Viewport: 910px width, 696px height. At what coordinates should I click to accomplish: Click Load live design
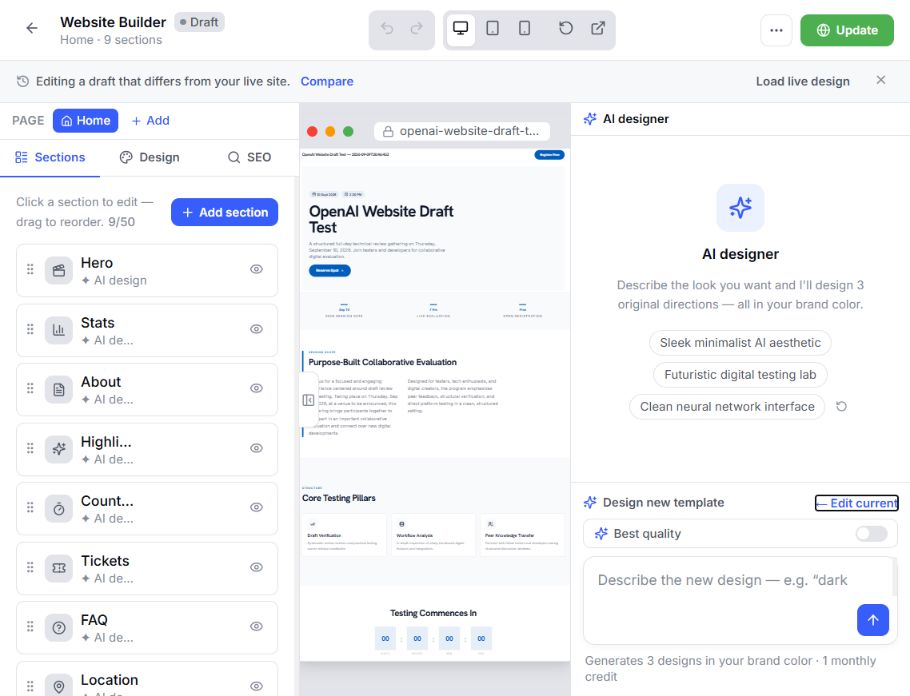802,81
